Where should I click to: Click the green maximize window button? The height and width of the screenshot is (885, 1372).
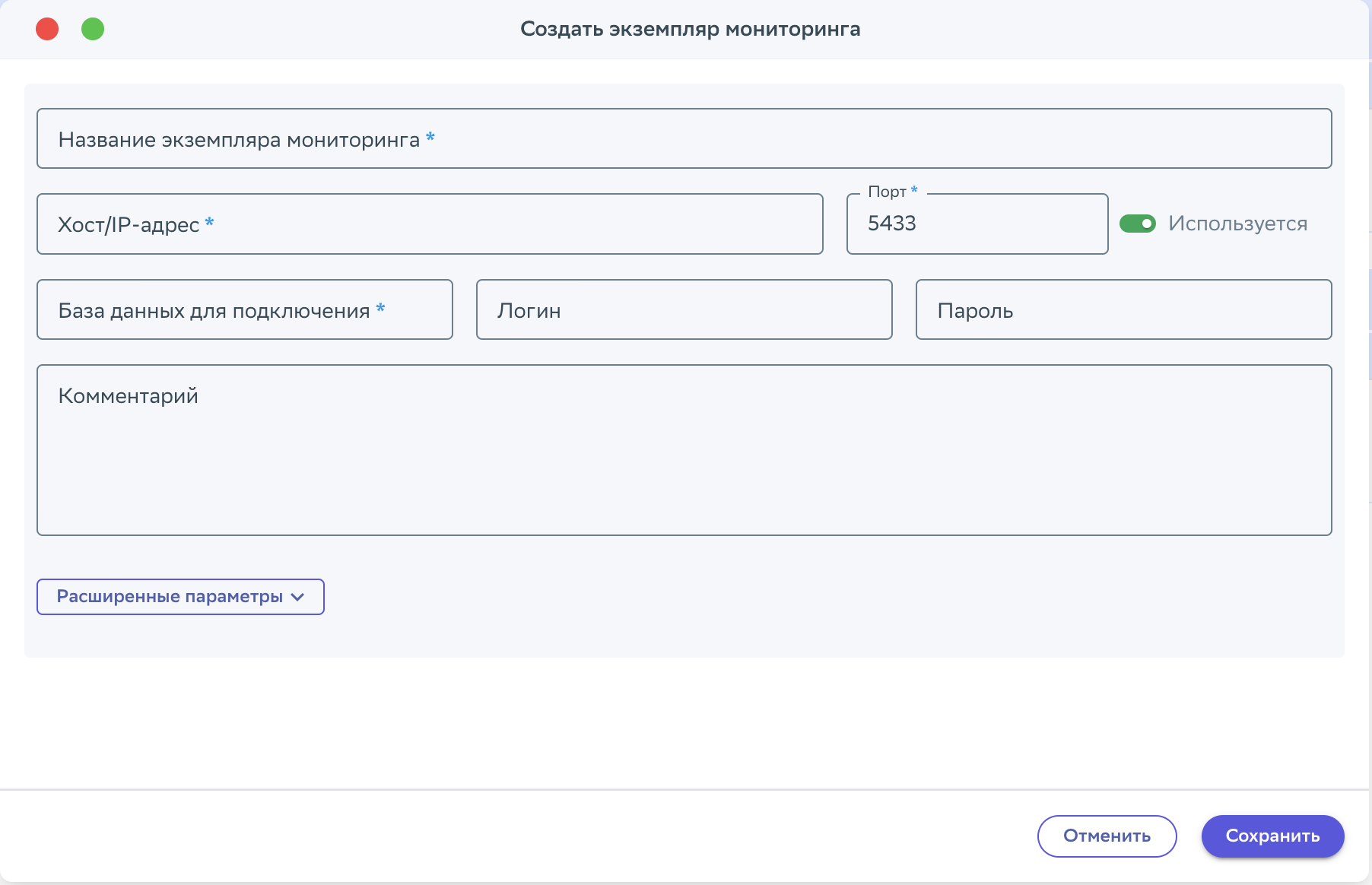[93, 29]
